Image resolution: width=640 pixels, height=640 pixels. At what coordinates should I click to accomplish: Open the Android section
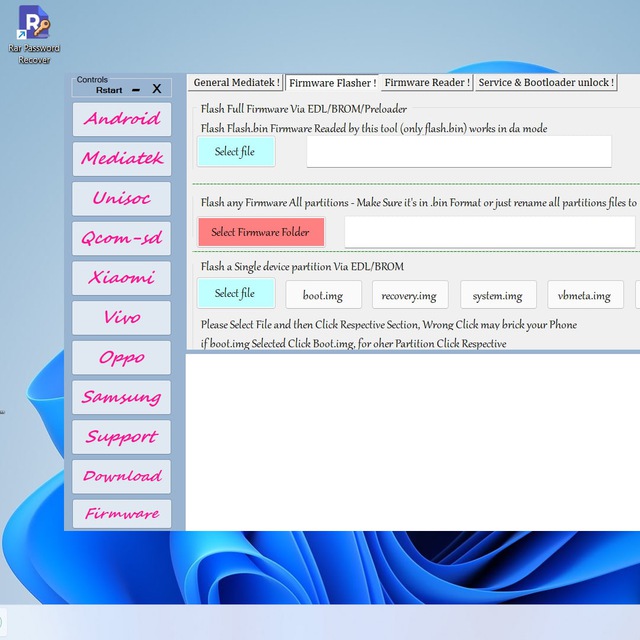[x=122, y=119]
